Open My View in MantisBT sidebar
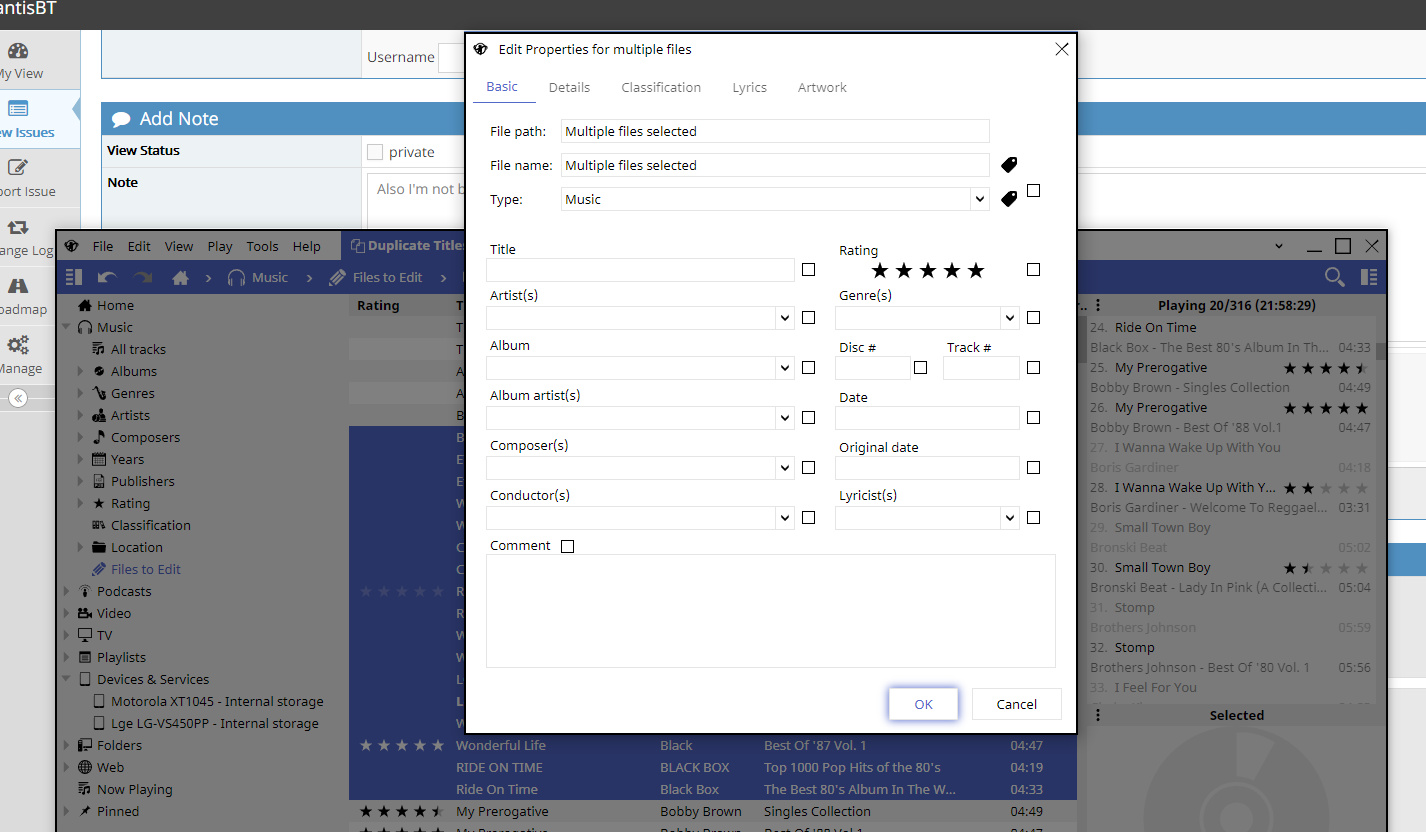The image size is (1426, 832). click(x=18, y=60)
